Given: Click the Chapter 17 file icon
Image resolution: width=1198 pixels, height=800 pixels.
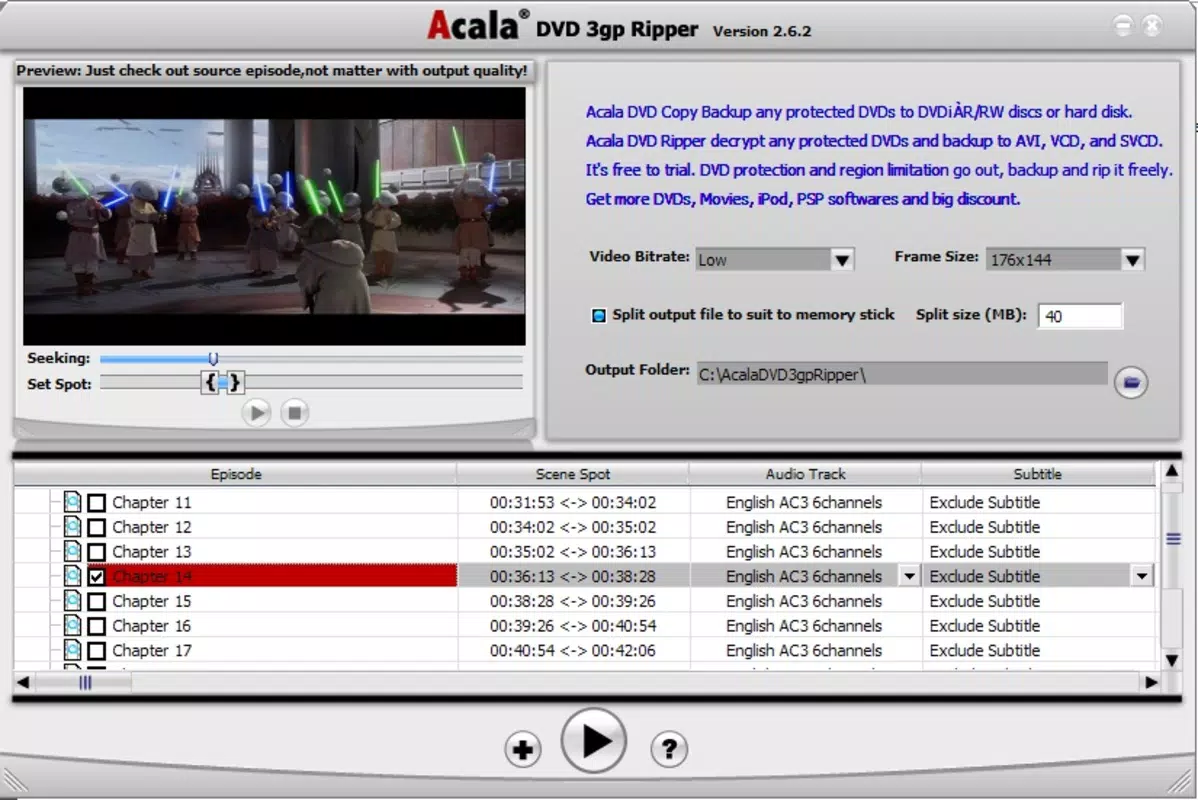Looking at the screenshot, I should 72,649.
